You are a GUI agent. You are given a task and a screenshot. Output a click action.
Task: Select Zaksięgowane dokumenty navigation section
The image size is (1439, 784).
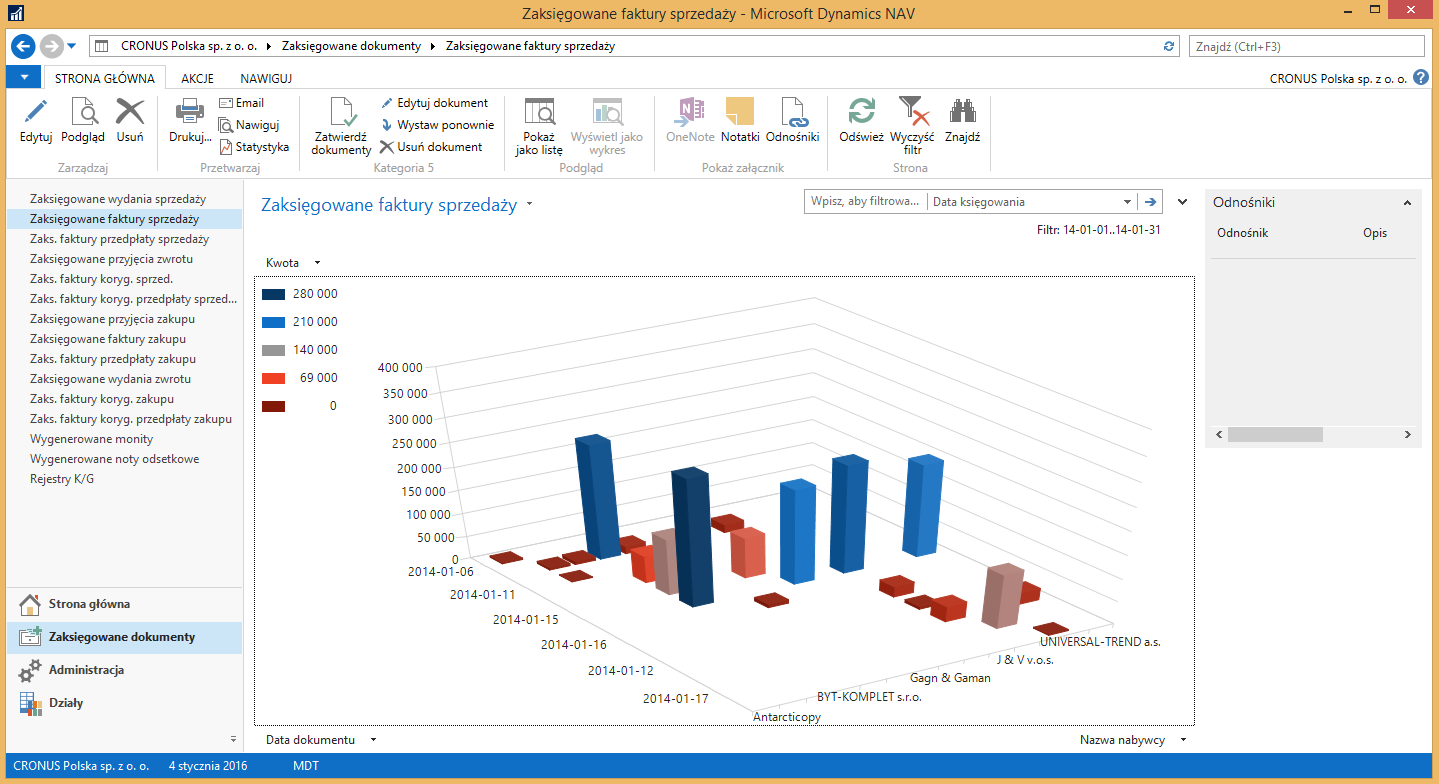(x=124, y=637)
